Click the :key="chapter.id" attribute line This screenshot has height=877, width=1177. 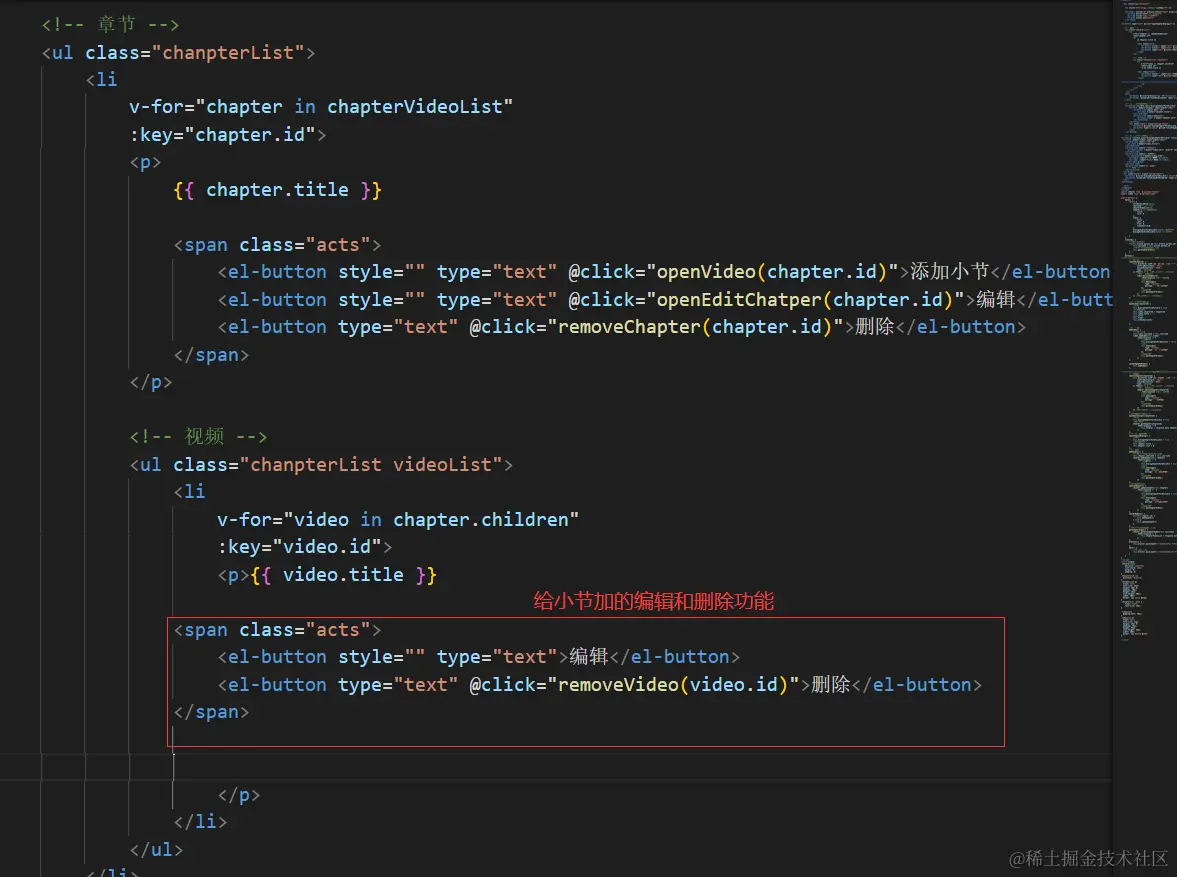click(227, 134)
